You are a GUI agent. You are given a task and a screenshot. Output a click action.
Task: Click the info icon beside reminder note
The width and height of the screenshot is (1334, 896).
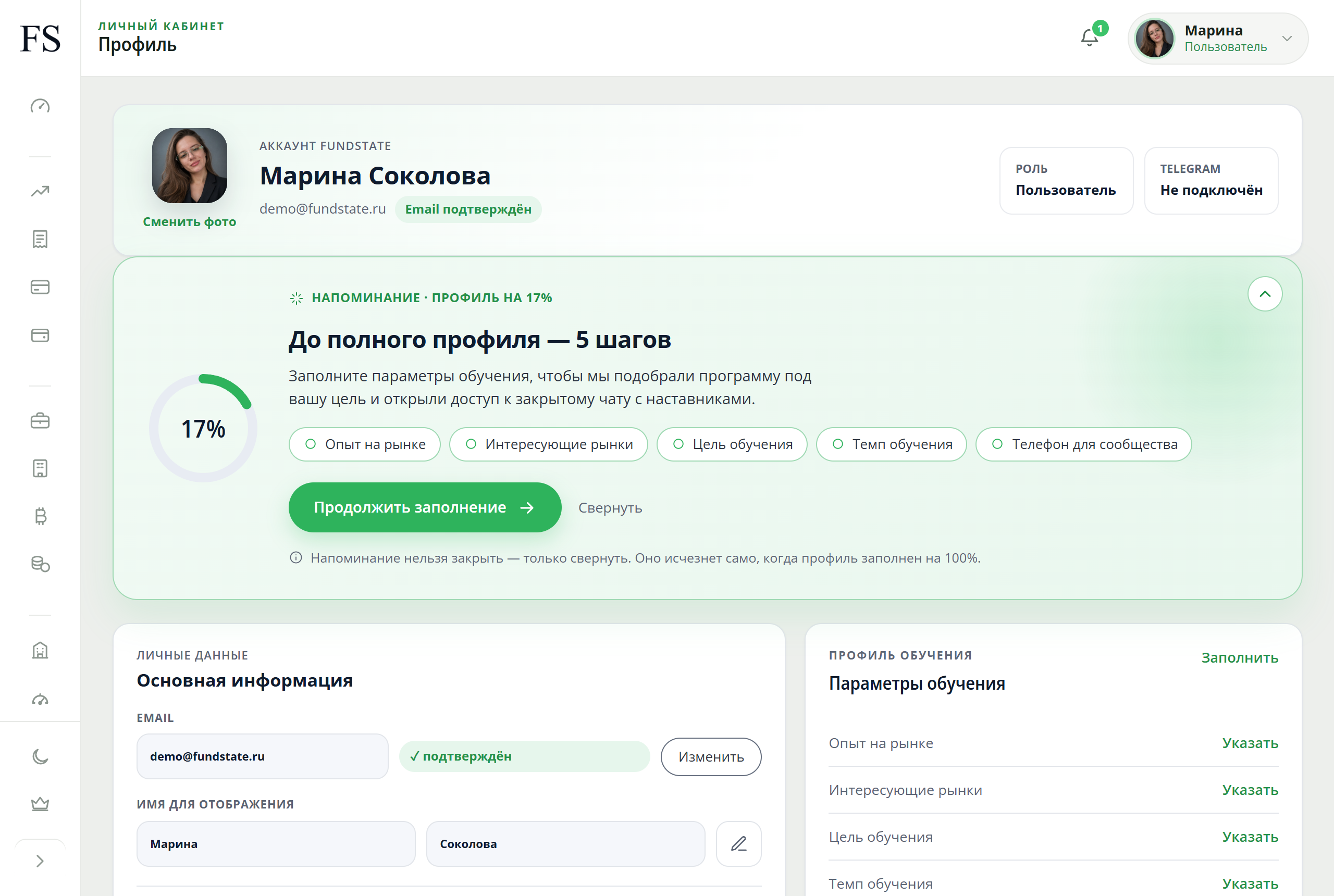point(295,558)
